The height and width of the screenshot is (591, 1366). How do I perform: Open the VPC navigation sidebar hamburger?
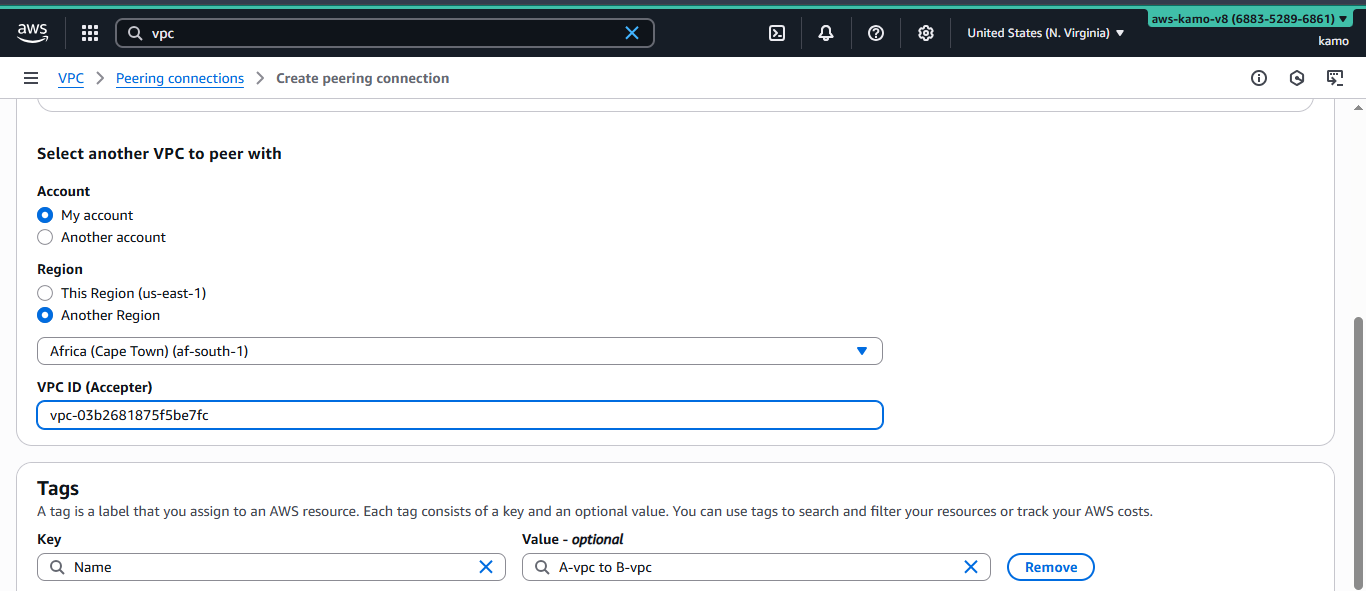30,78
